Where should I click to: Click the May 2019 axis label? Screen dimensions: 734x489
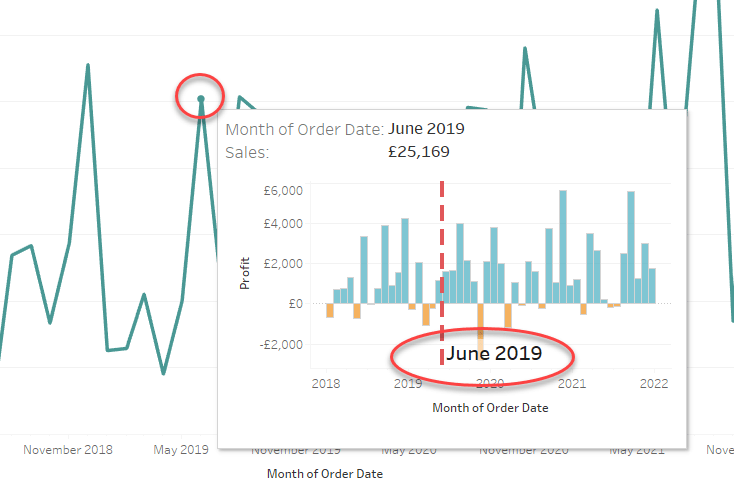tap(181, 450)
